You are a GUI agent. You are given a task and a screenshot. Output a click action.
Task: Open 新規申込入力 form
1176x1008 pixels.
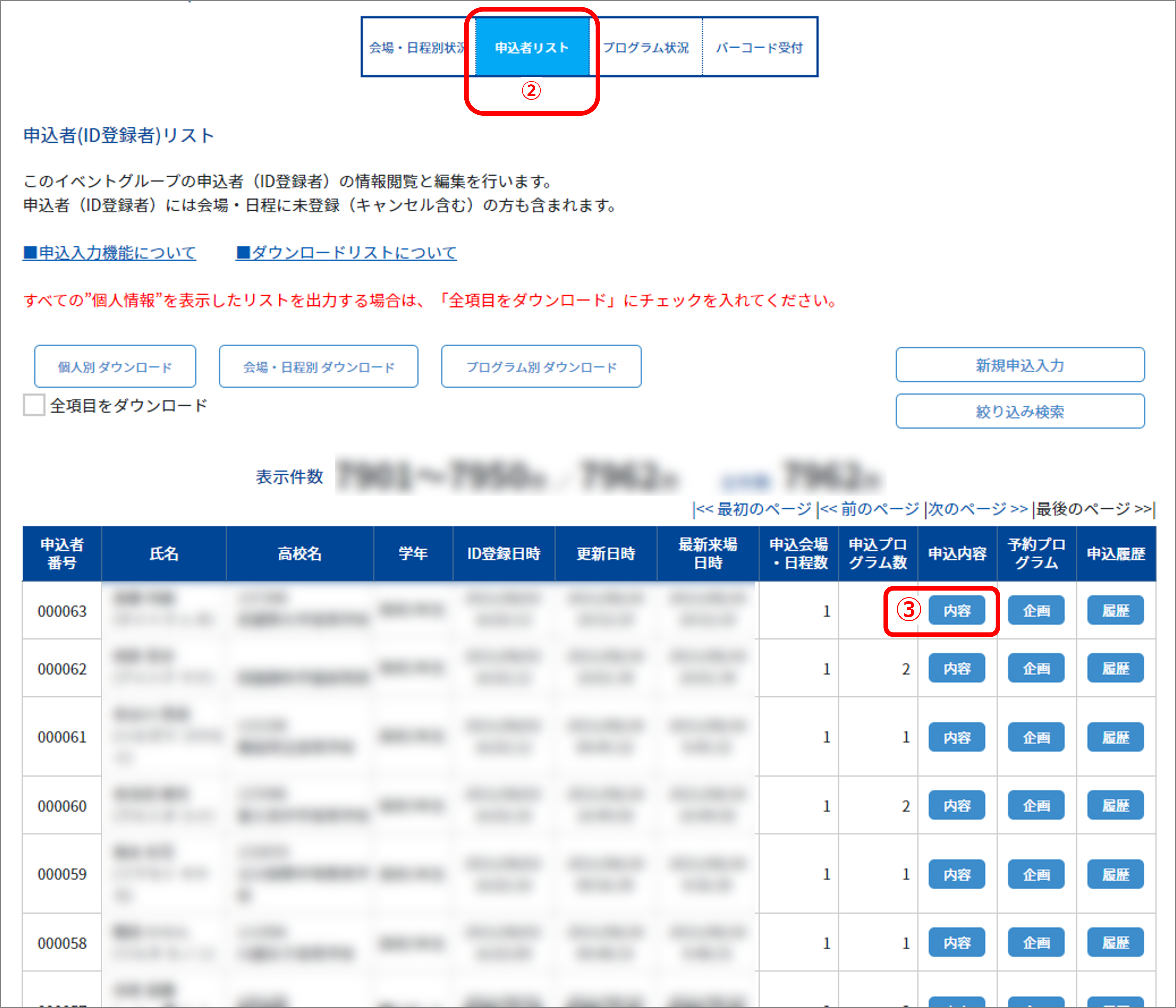(x=1020, y=365)
